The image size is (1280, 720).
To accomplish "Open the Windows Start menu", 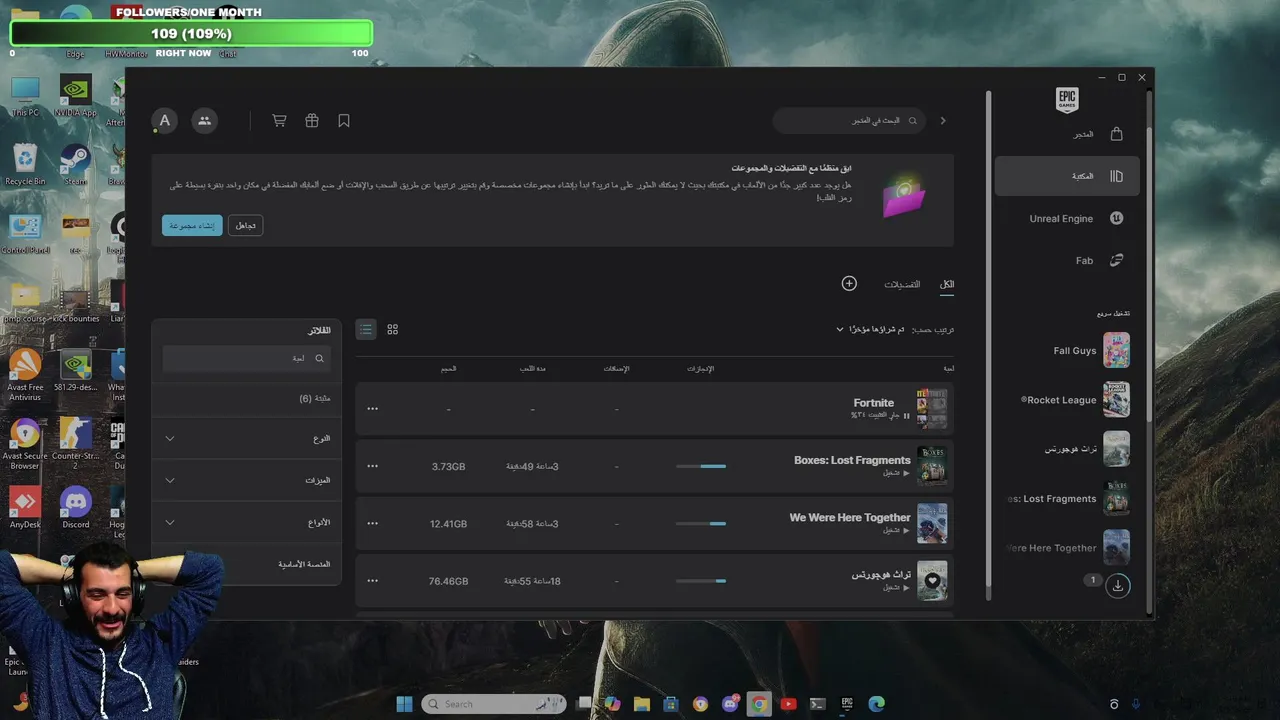I will coord(404,704).
